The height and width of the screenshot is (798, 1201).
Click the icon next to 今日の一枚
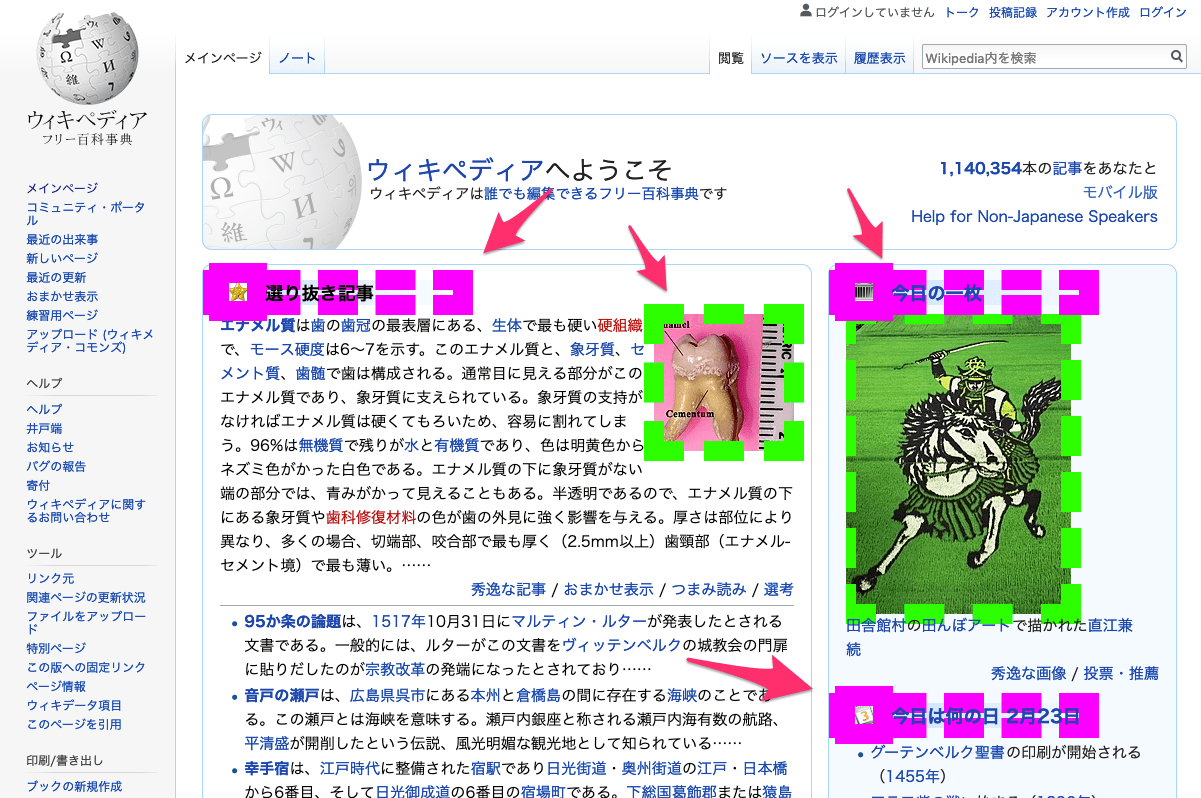tap(865, 292)
